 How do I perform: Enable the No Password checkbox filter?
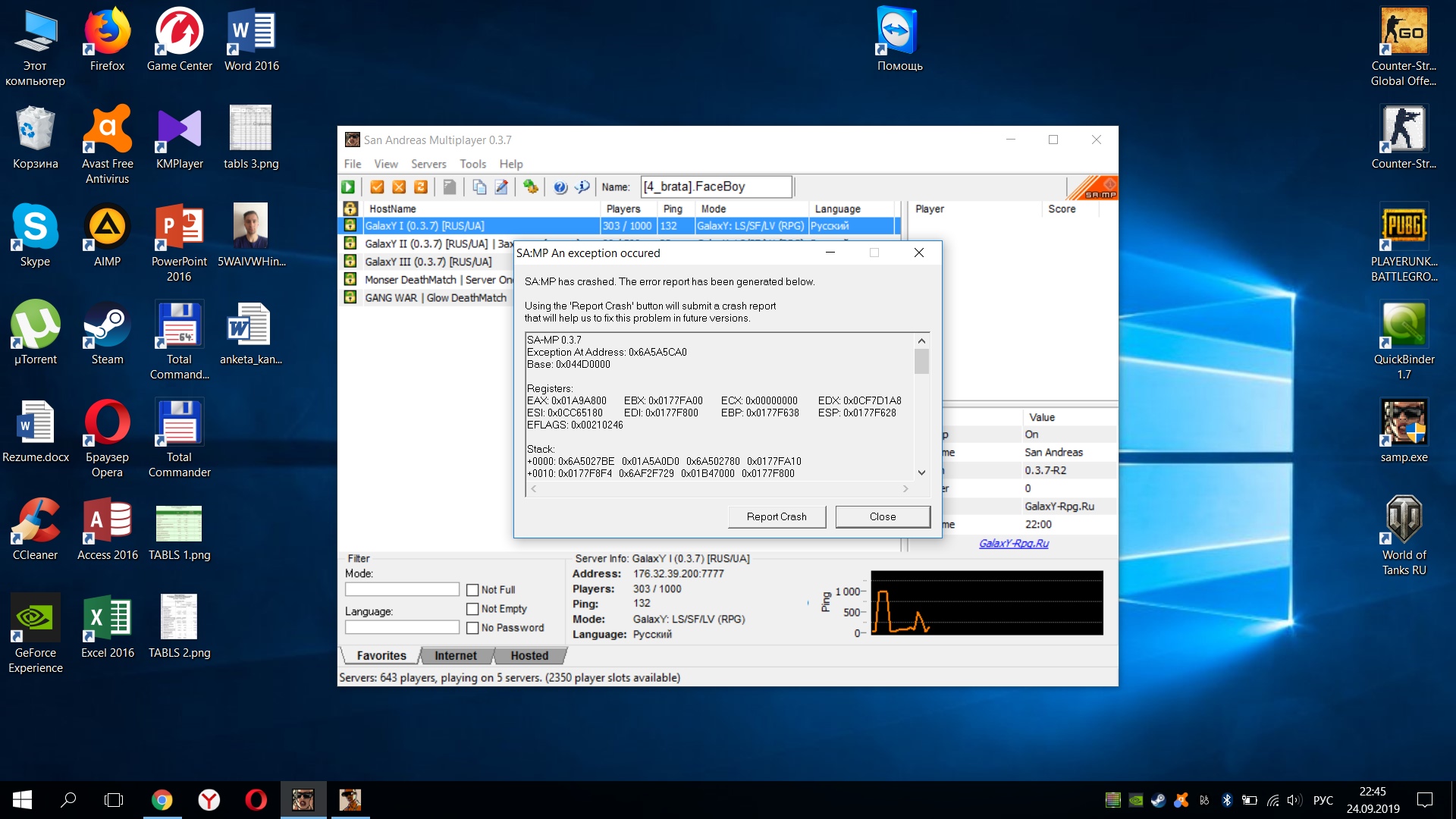pos(472,627)
